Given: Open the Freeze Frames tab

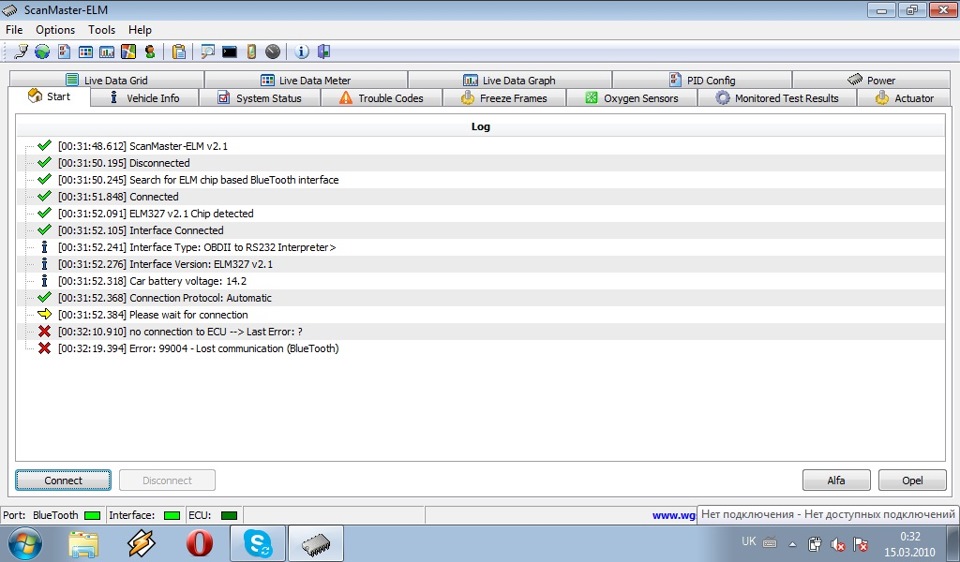Looking at the screenshot, I should click(504, 98).
